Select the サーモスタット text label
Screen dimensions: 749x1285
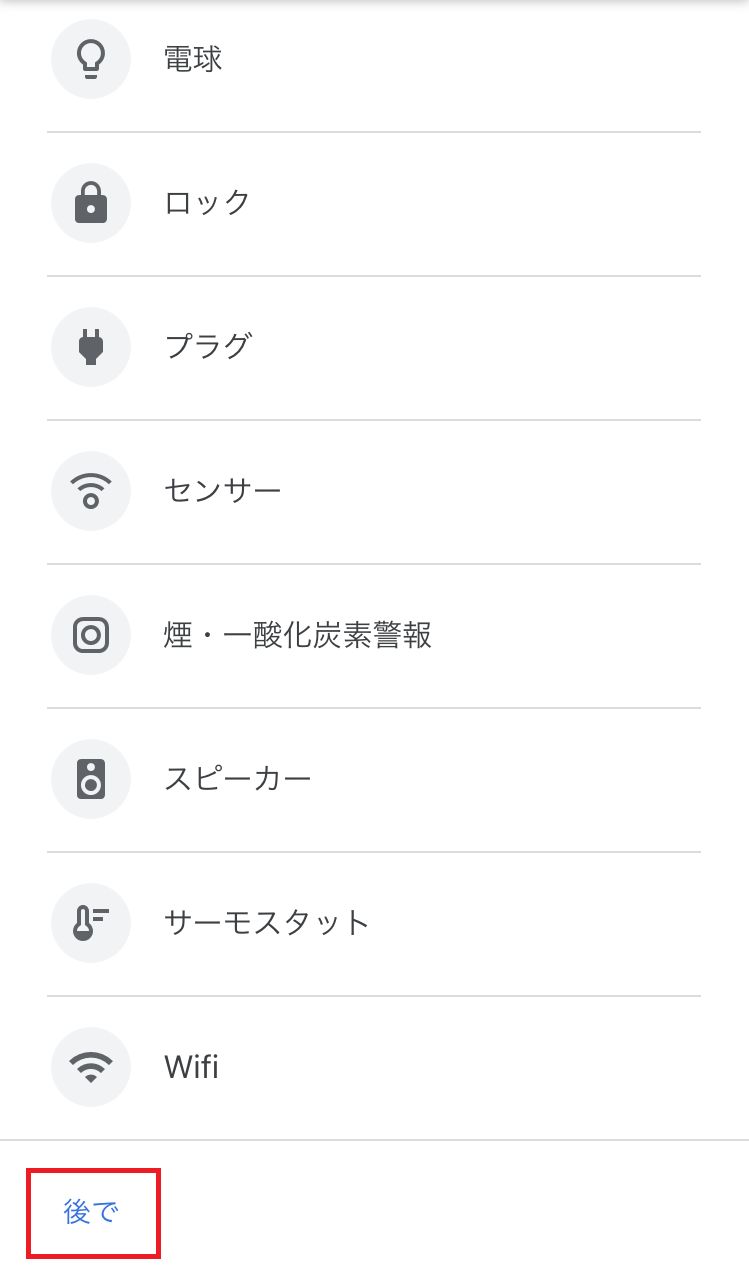pos(267,924)
